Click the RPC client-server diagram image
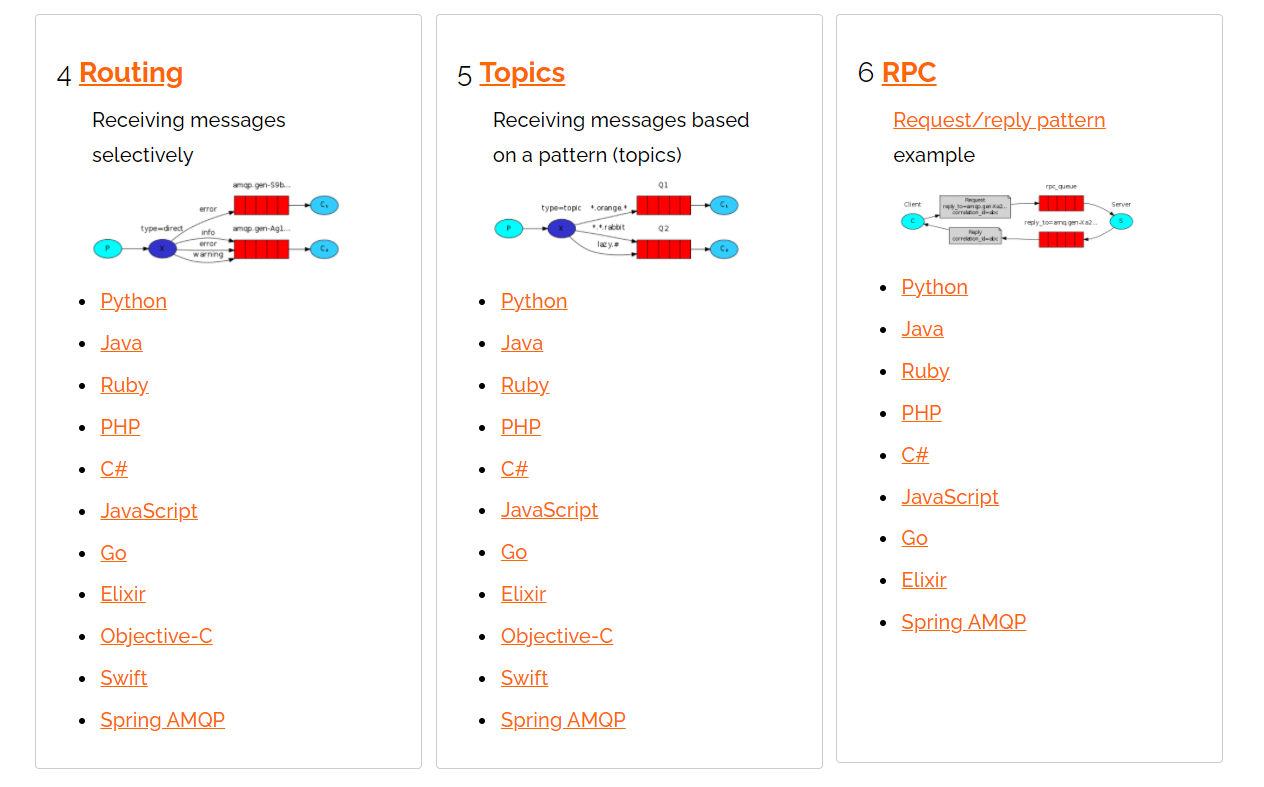 tap(1017, 219)
